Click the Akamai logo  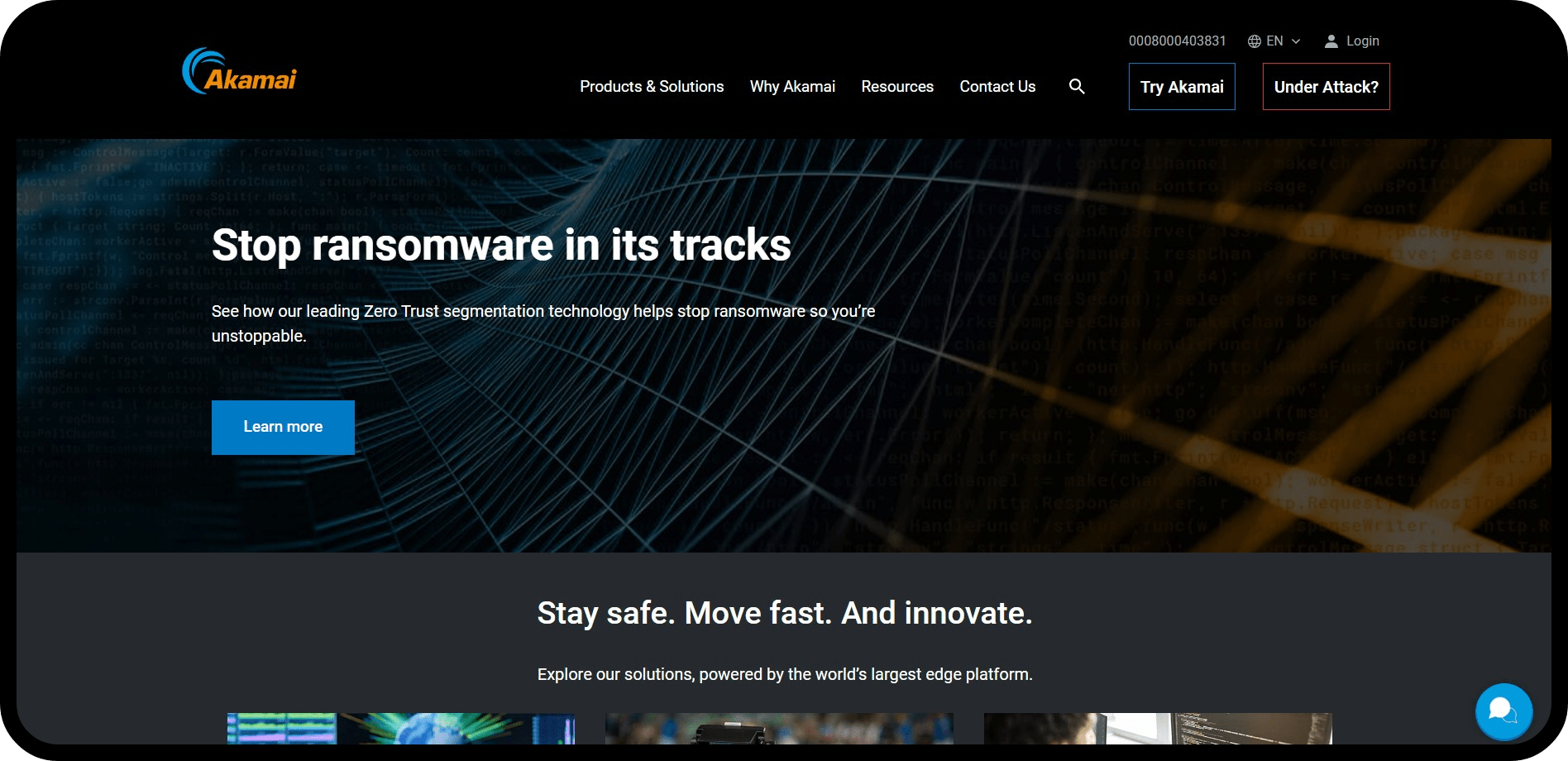click(239, 72)
